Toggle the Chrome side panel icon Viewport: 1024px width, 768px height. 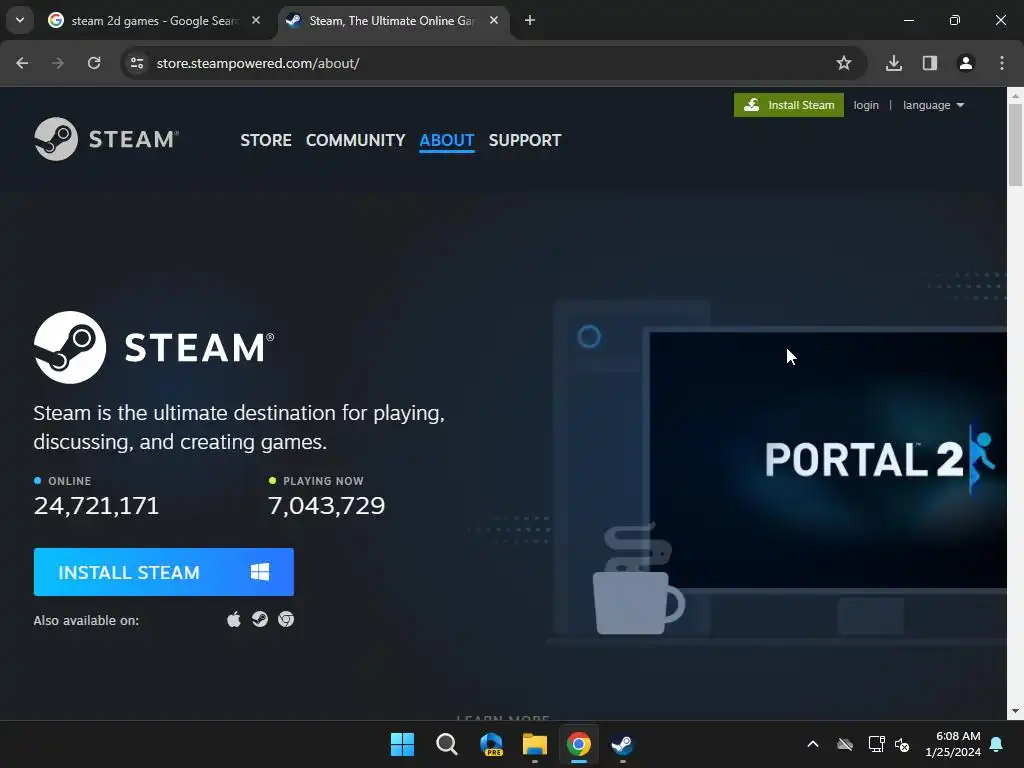coord(929,63)
